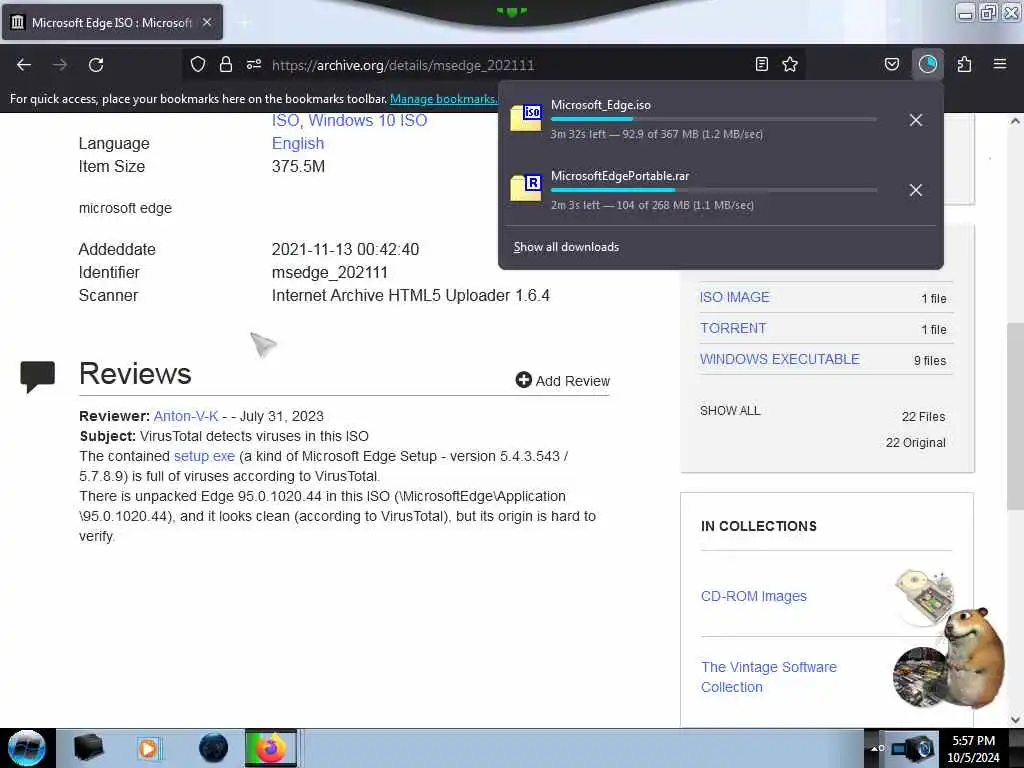
Task: Go back to the previous page
Action: point(24,65)
